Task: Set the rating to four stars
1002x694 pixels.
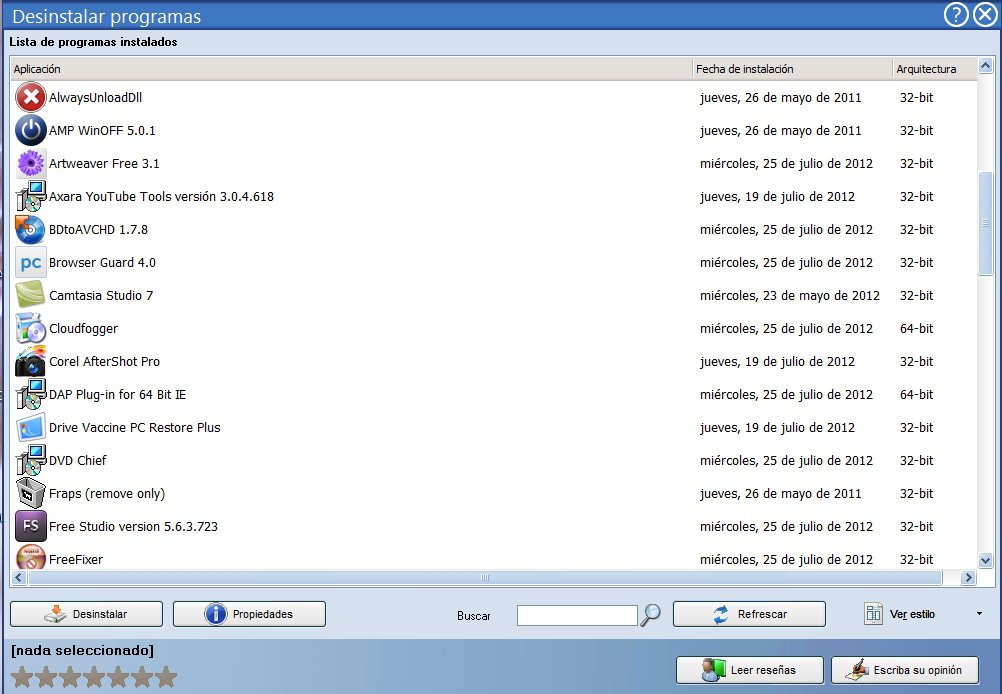Action: click(94, 676)
